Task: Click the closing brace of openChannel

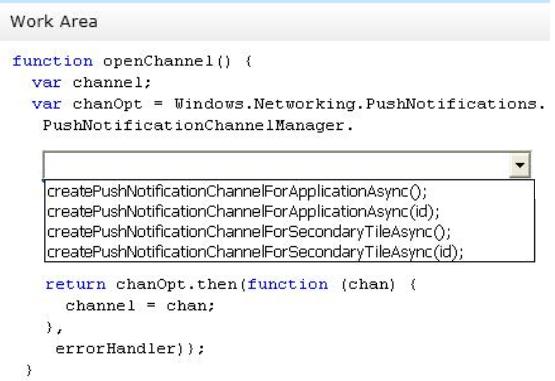Action: [x=29, y=370]
